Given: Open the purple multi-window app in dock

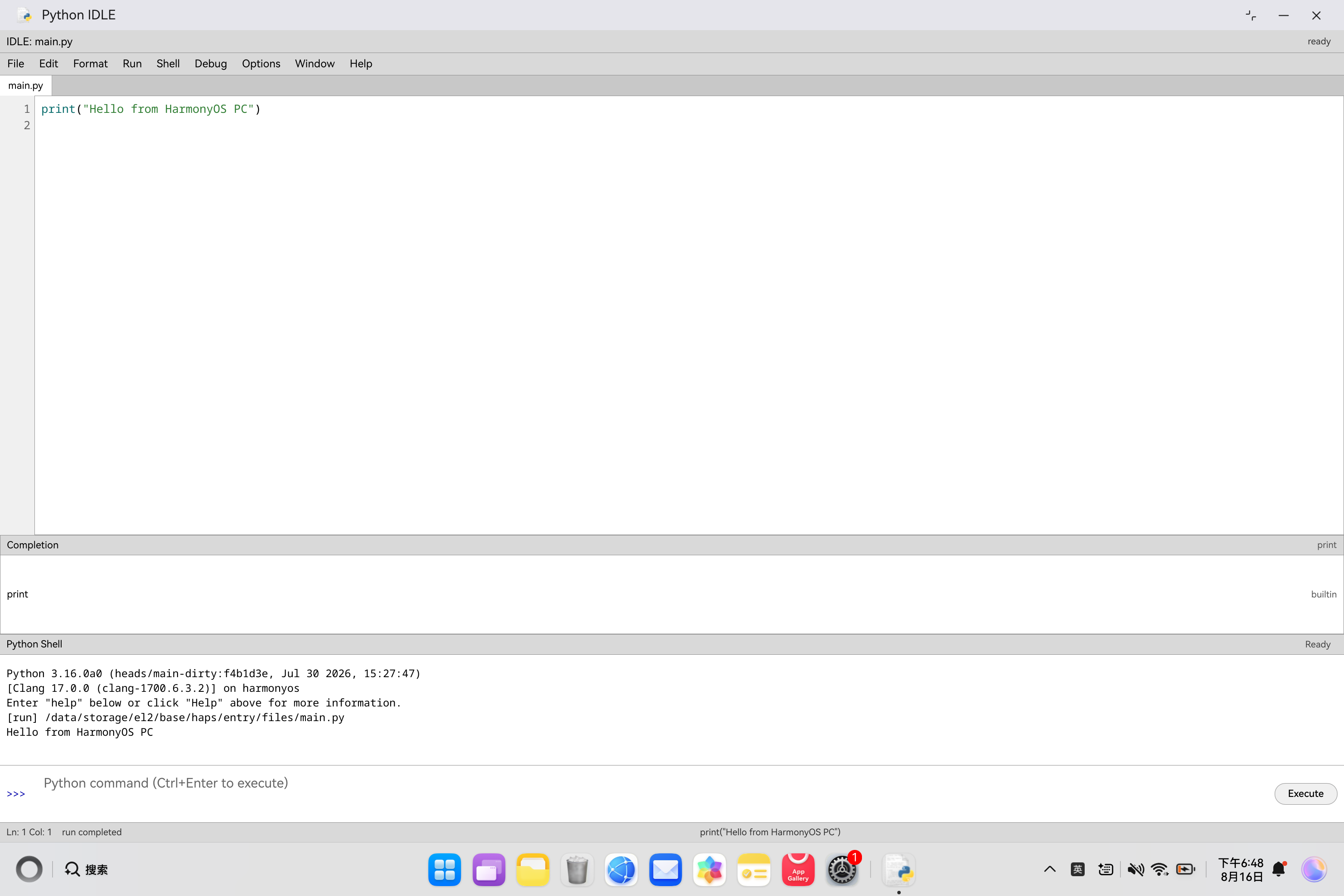Looking at the screenshot, I should tap(488, 870).
